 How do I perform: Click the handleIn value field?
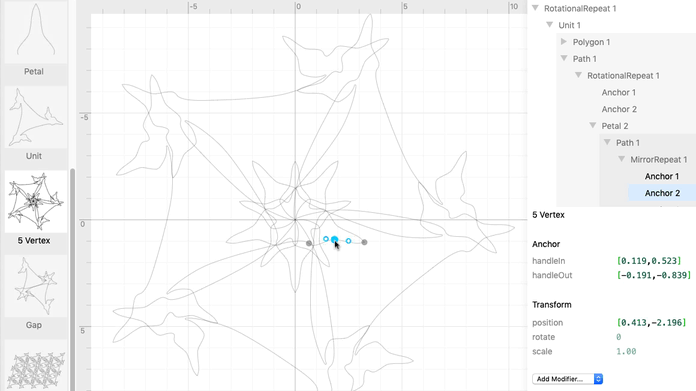[649, 261]
